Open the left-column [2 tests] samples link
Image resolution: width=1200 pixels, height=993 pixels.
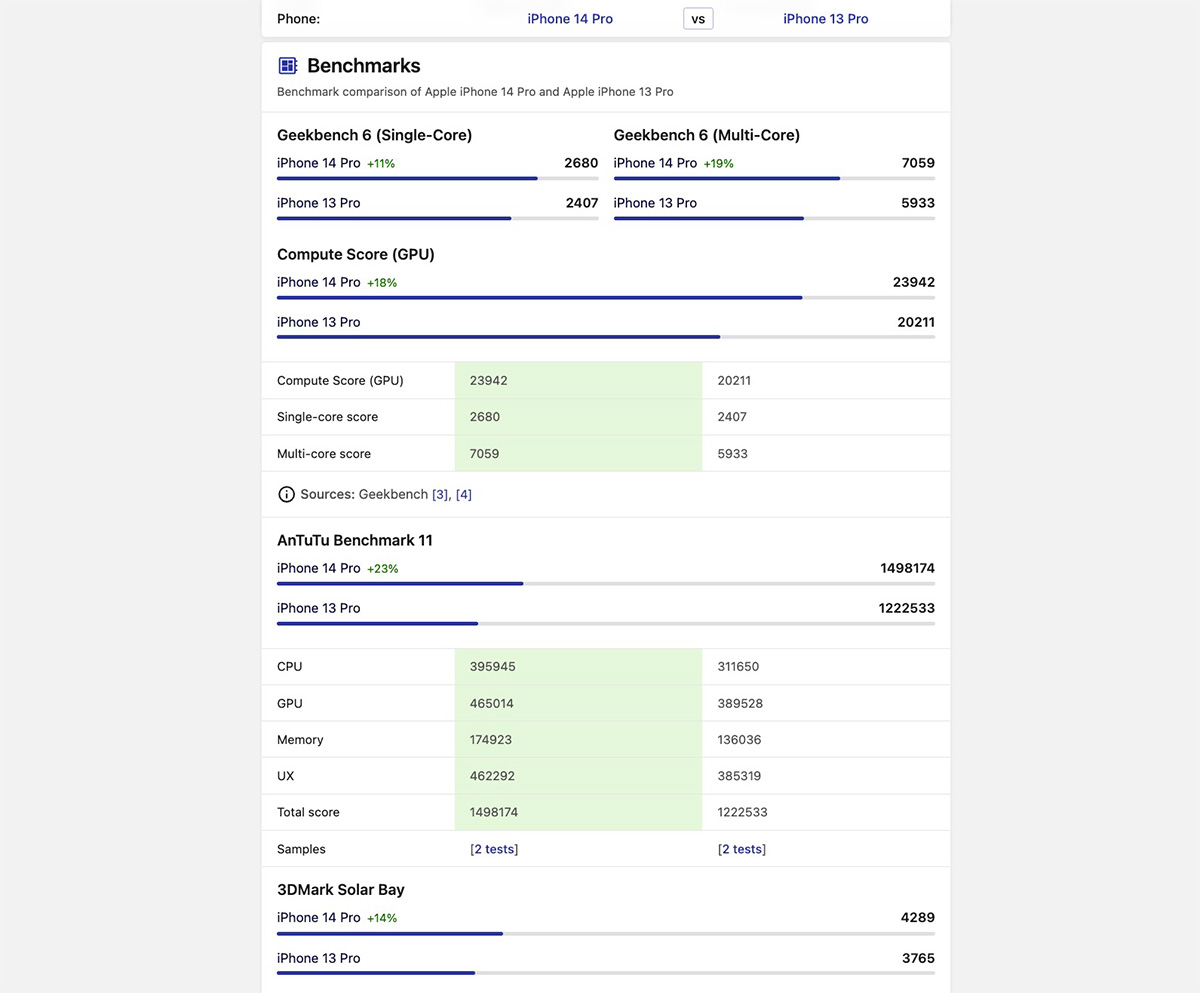tap(494, 849)
